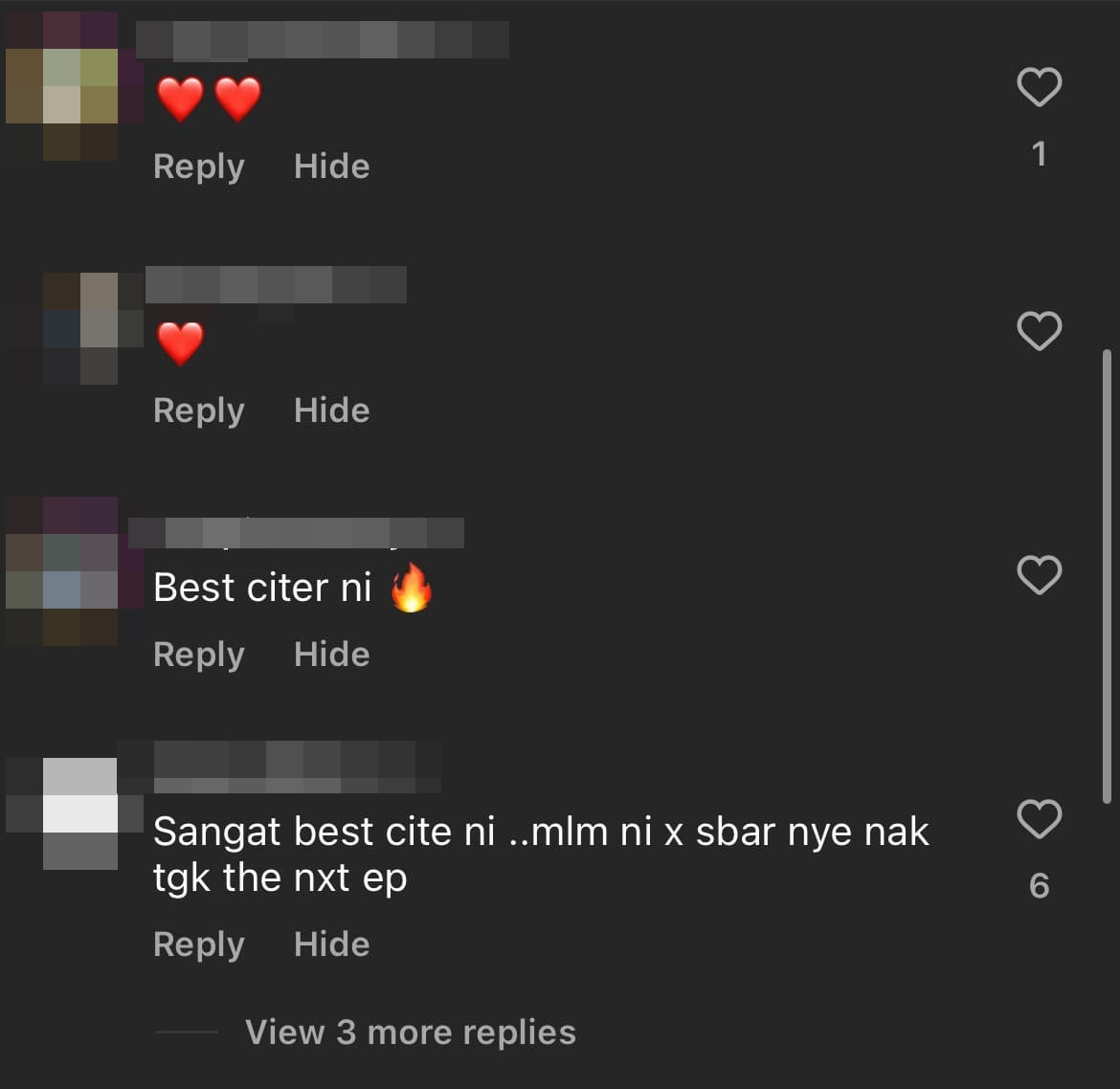
Task: Like the "Sangat best cite ni" comment
Action: coord(1039,818)
